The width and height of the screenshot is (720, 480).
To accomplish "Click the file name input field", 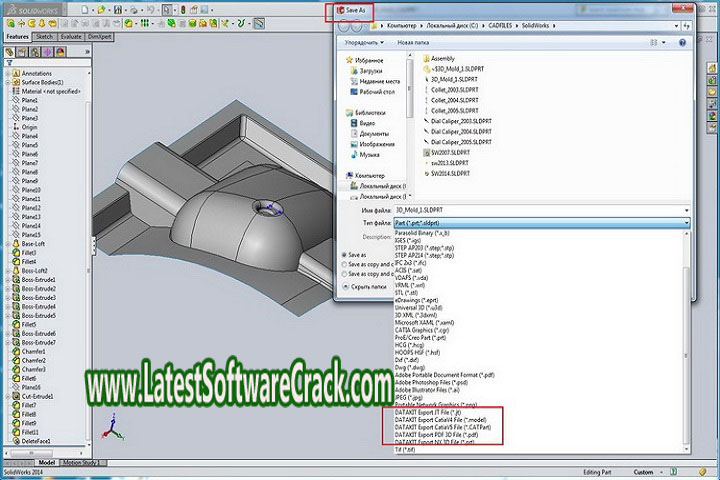I will 541,209.
